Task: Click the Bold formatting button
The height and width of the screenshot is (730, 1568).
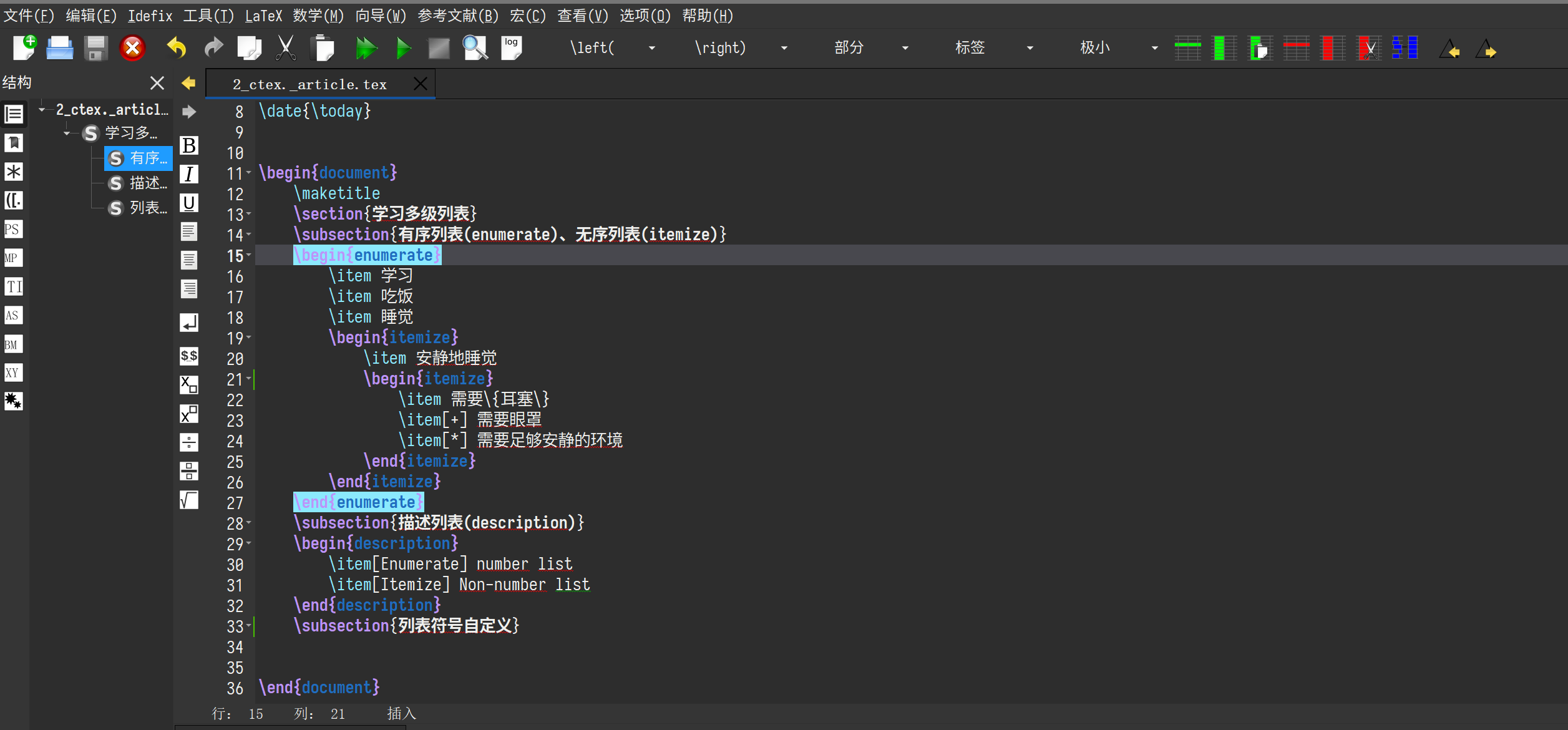Action: click(189, 145)
